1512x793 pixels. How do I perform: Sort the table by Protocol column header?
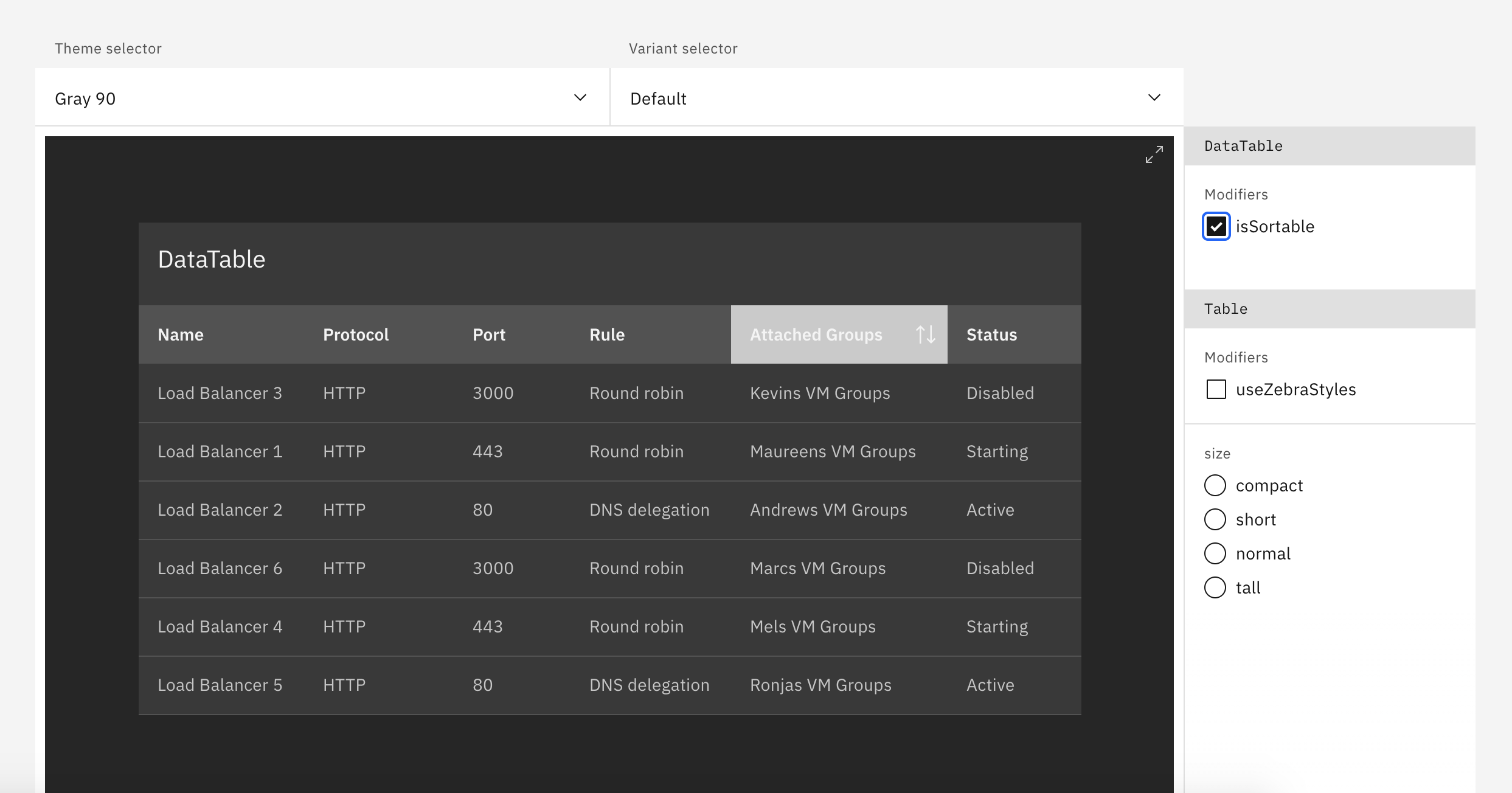click(379, 334)
